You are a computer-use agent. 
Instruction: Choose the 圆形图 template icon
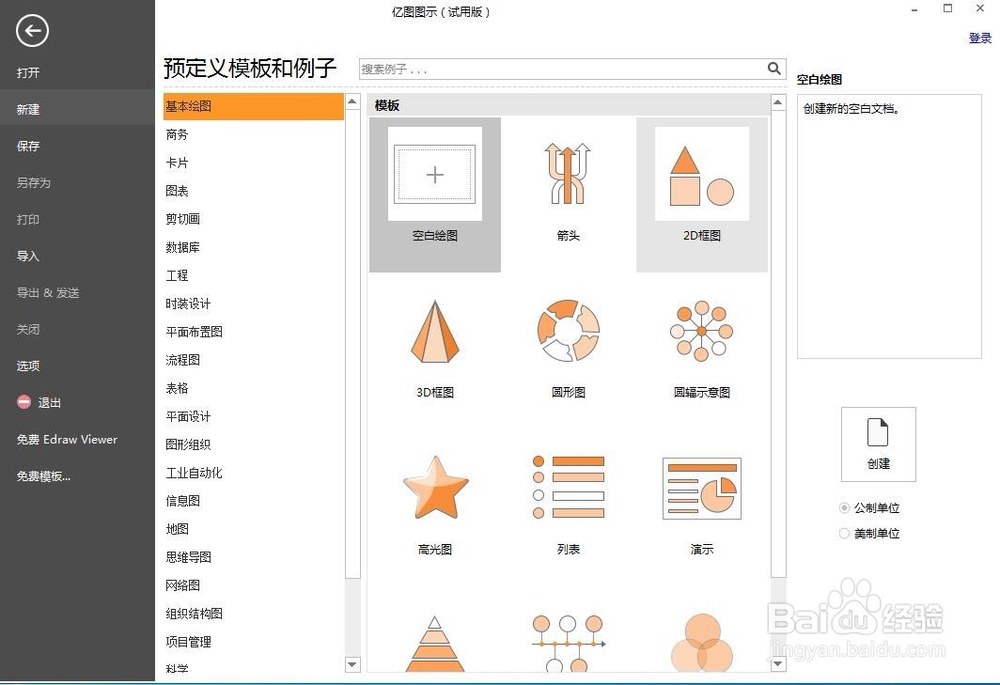[567, 330]
